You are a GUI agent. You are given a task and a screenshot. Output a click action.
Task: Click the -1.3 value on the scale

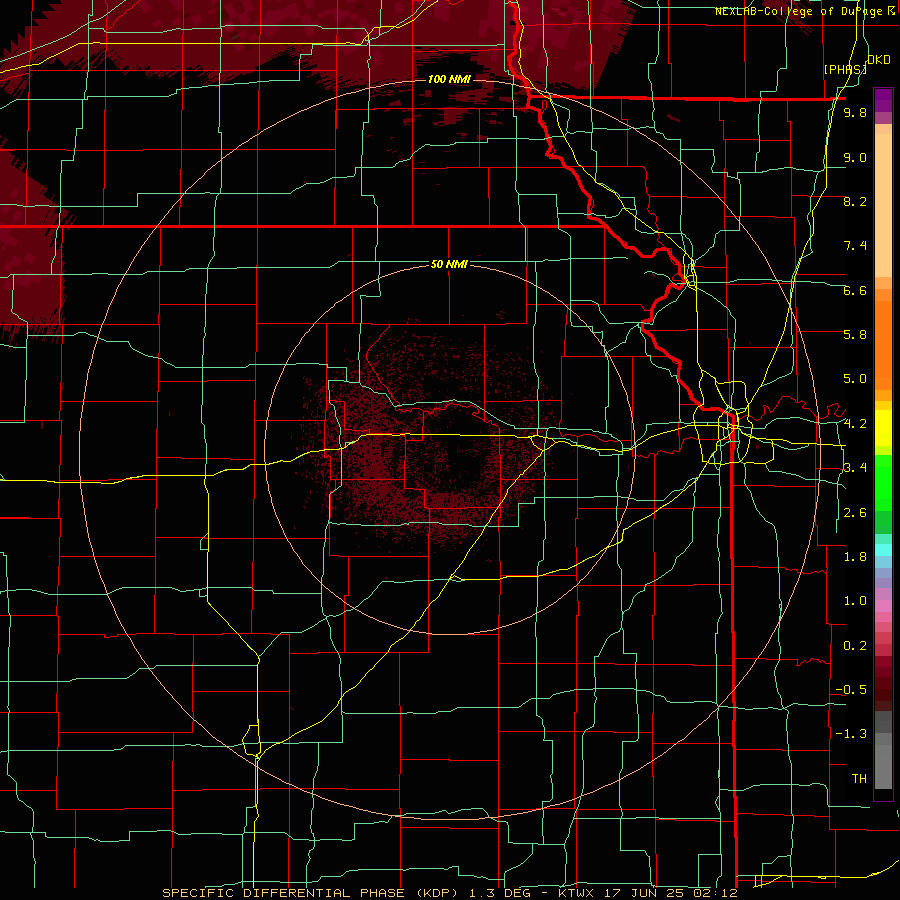click(x=851, y=734)
